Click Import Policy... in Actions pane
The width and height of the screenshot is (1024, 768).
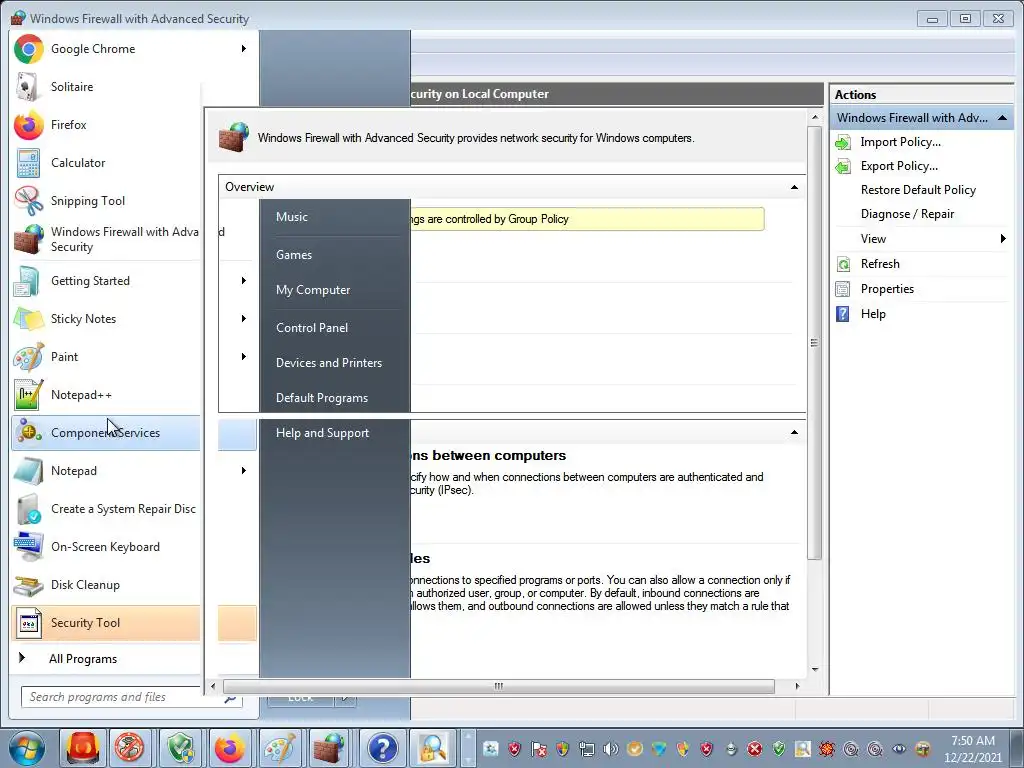pyautogui.click(x=900, y=142)
